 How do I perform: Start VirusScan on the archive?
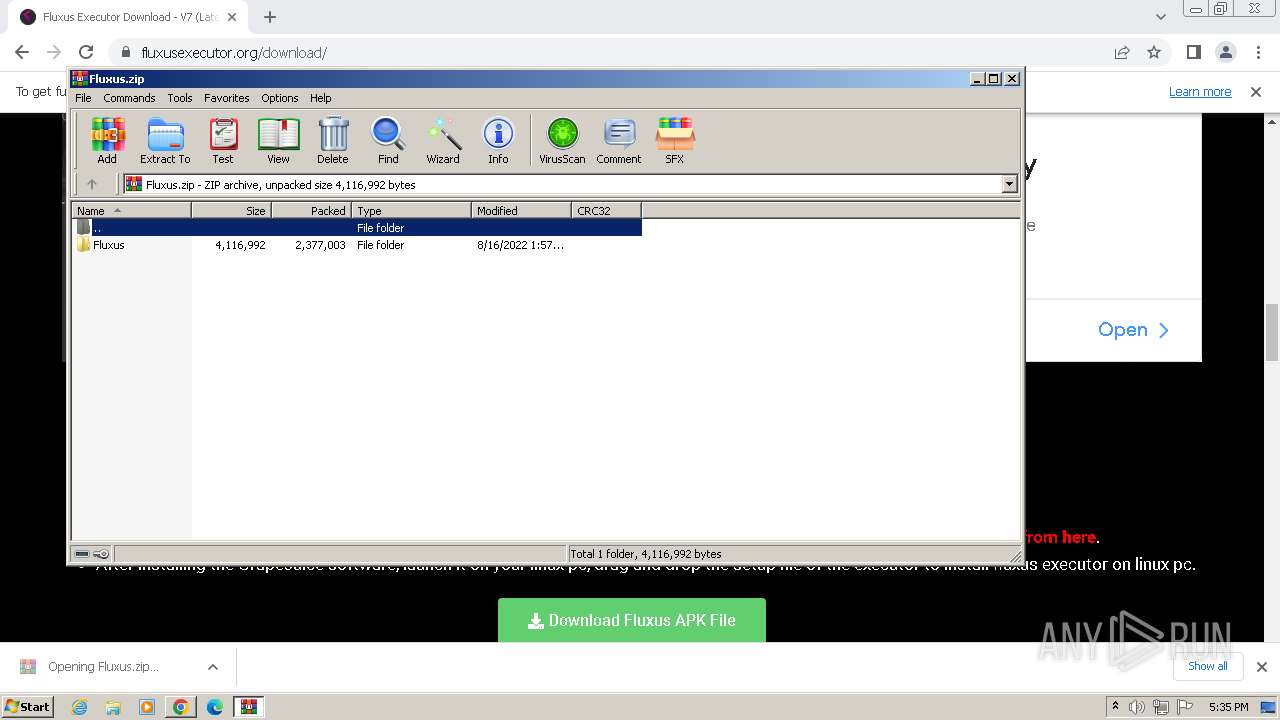click(x=562, y=140)
